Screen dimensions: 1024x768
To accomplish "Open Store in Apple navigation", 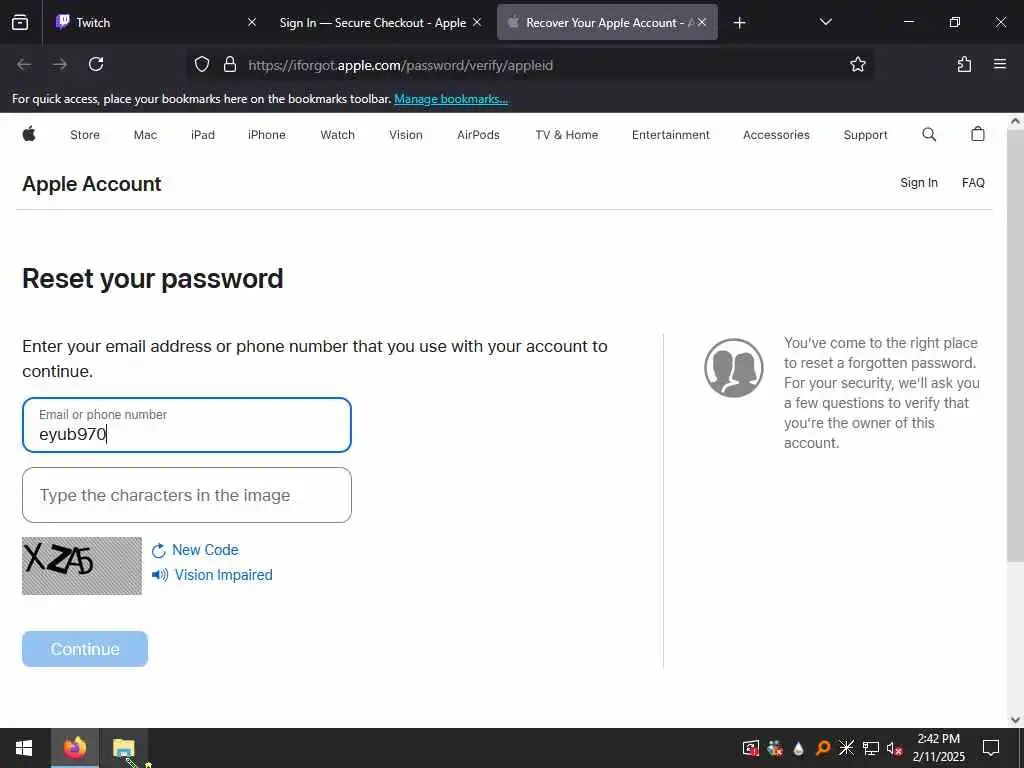I will point(85,135).
